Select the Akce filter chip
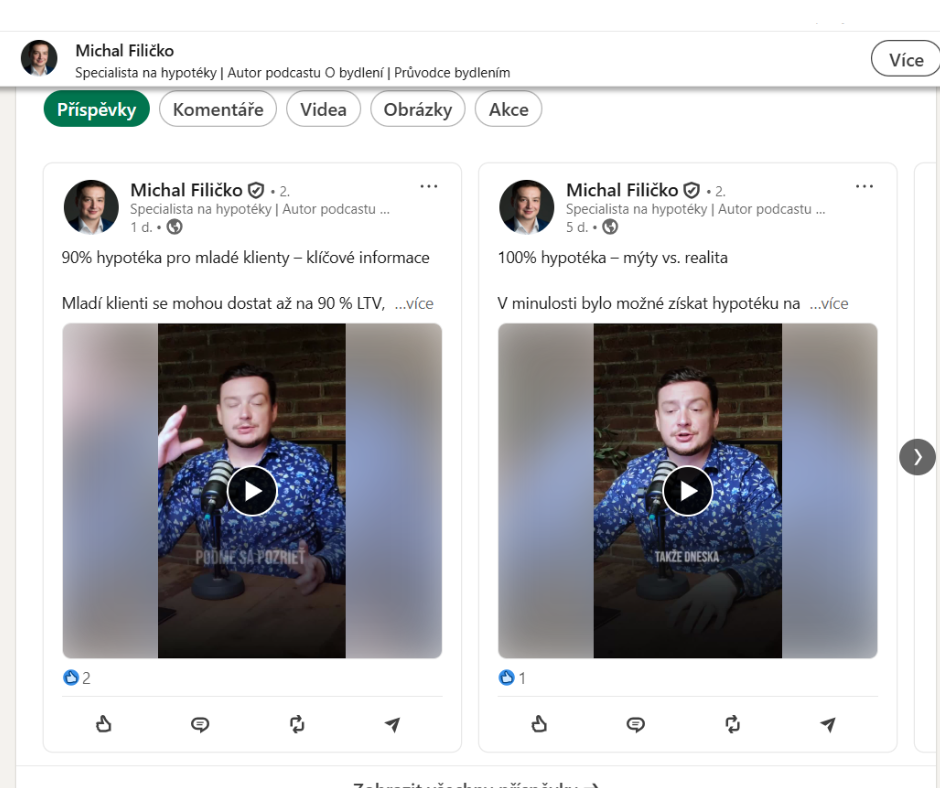940x788 pixels. click(x=508, y=109)
